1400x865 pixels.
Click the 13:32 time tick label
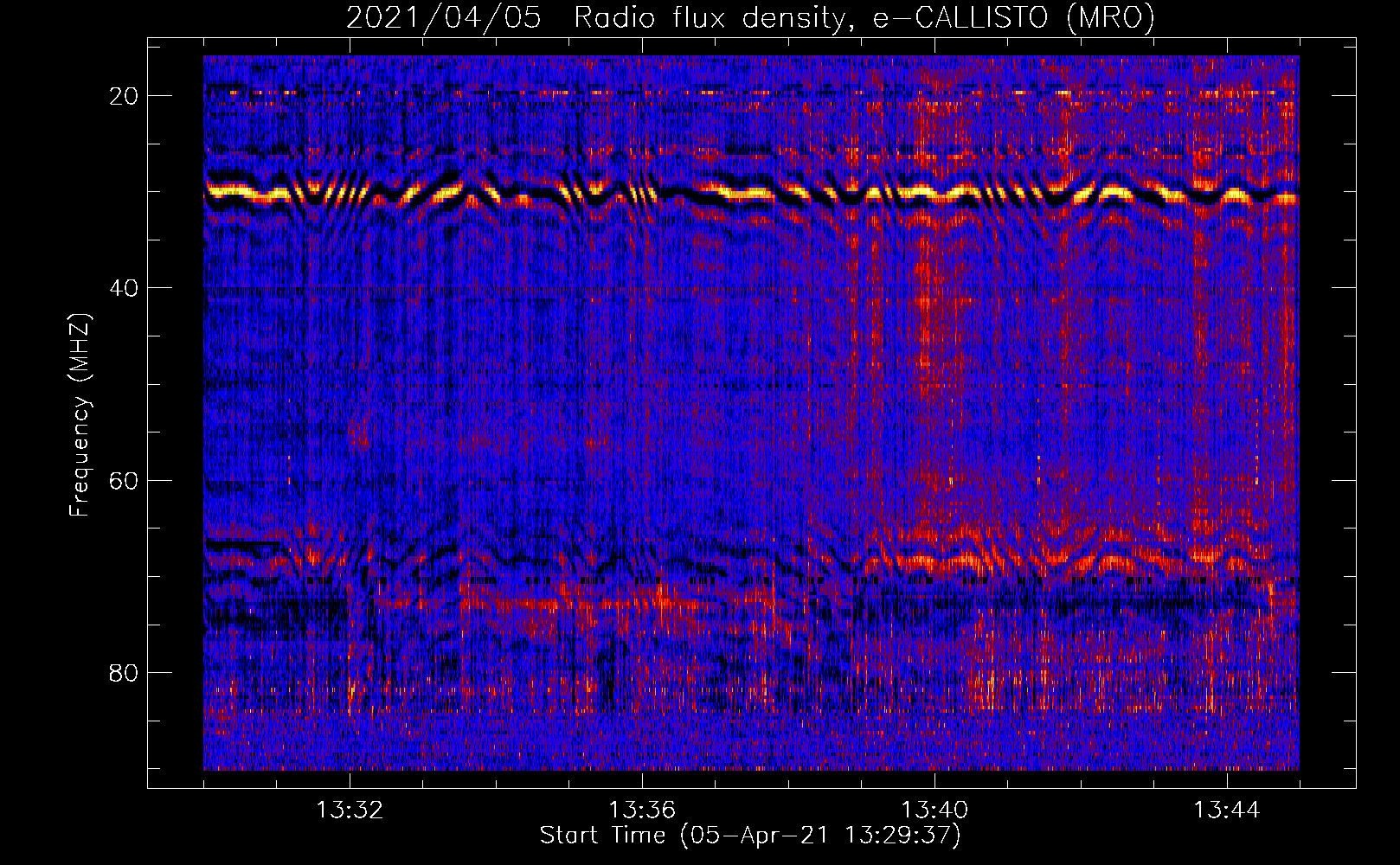coord(350,811)
